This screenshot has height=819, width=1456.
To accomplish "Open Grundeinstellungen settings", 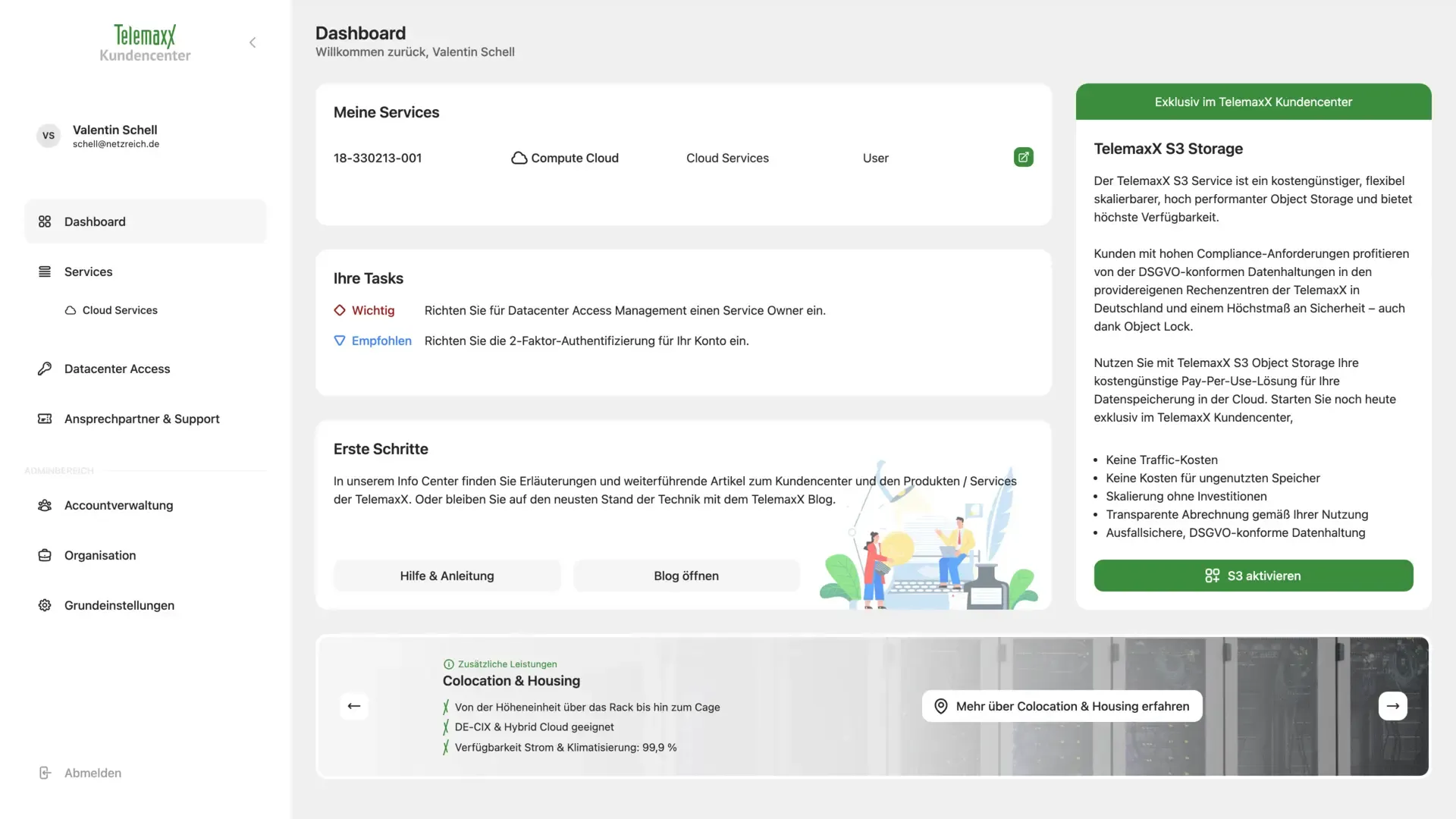I will [x=146, y=605].
